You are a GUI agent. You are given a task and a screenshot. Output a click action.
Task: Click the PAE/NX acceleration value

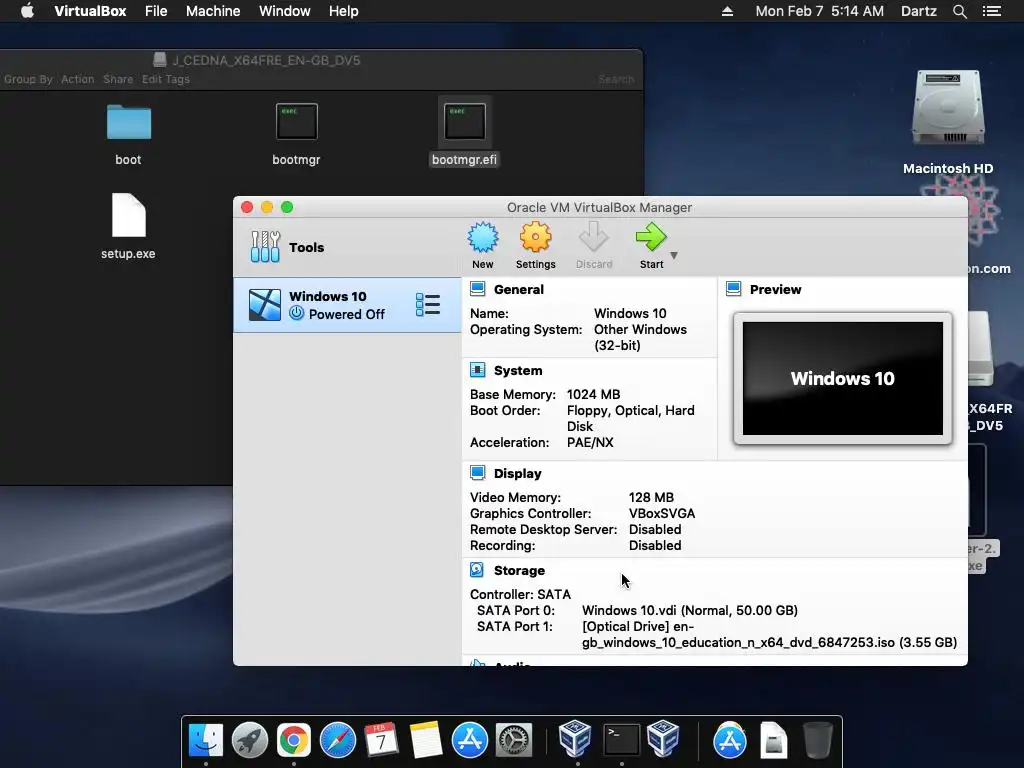590,443
